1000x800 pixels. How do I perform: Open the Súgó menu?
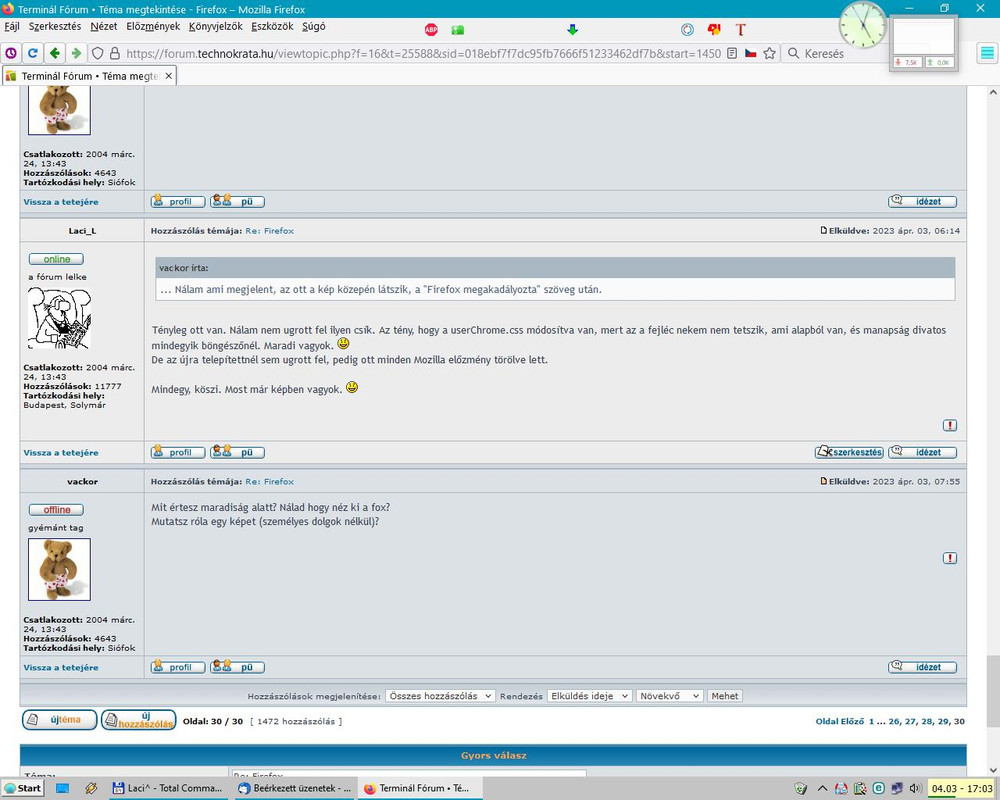[314, 26]
